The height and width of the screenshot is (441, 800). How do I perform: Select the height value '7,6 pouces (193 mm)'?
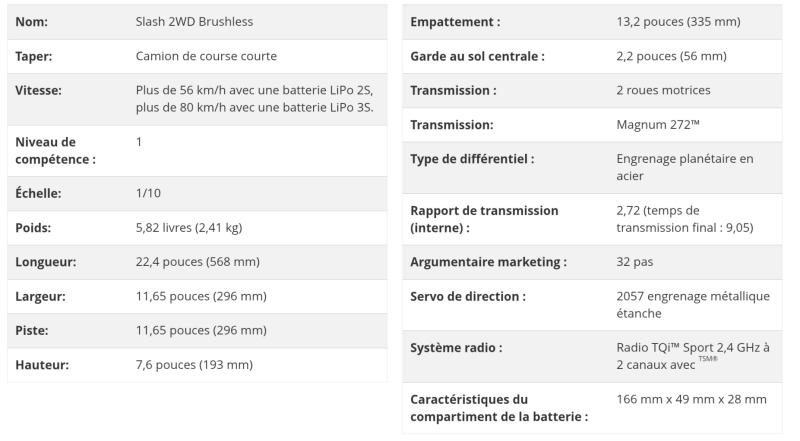(194, 365)
